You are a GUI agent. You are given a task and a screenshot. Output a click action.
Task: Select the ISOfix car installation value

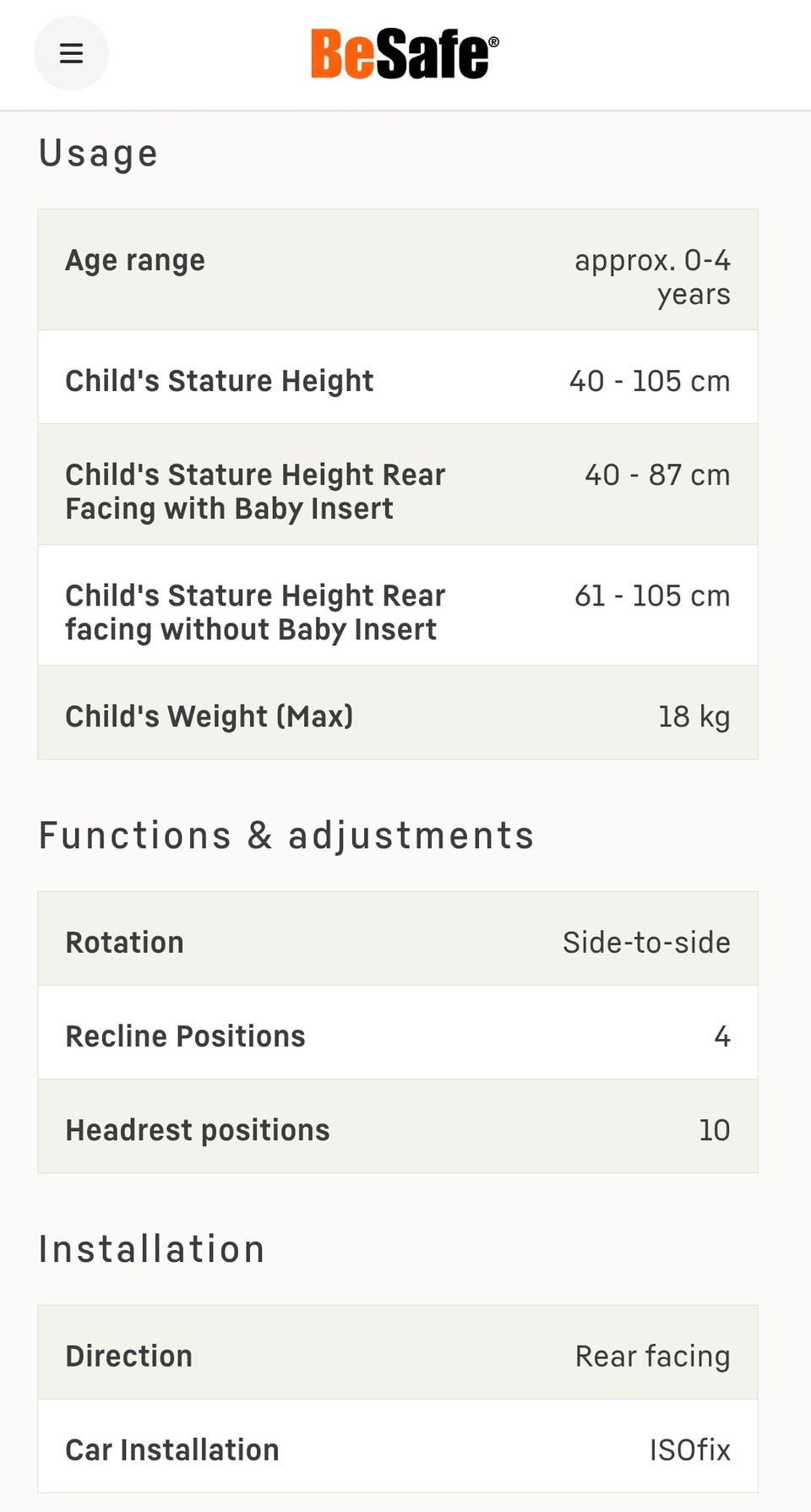pos(689,1449)
